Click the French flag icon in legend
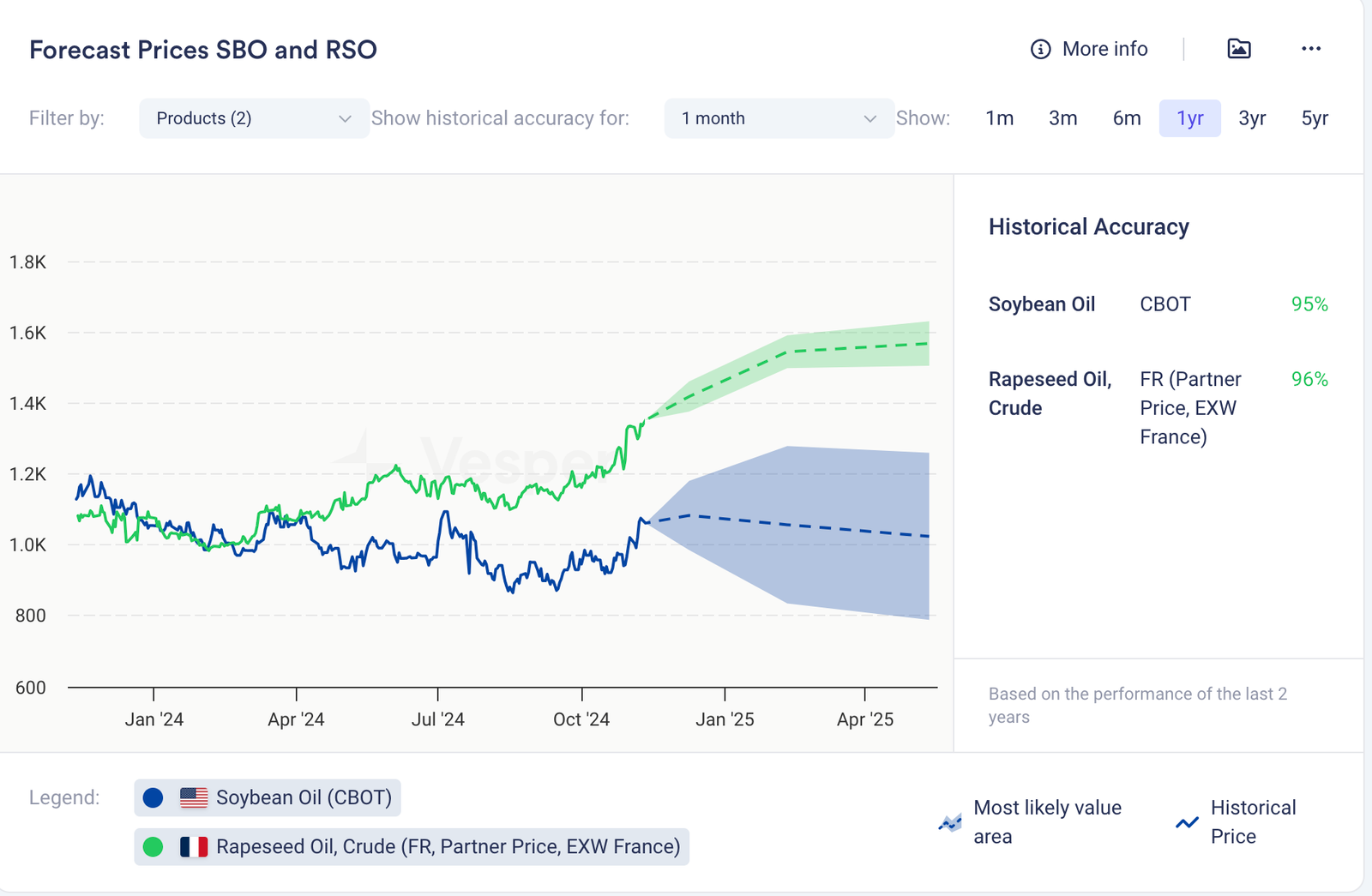The width and height of the screenshot is (1372, 896). tap(194, 847)
